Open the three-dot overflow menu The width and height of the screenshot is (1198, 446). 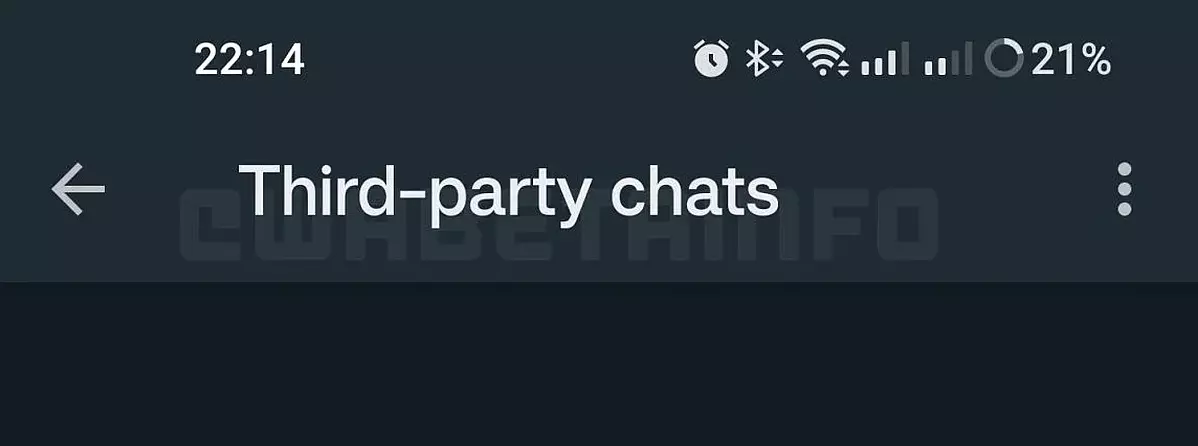[1124, 189]
